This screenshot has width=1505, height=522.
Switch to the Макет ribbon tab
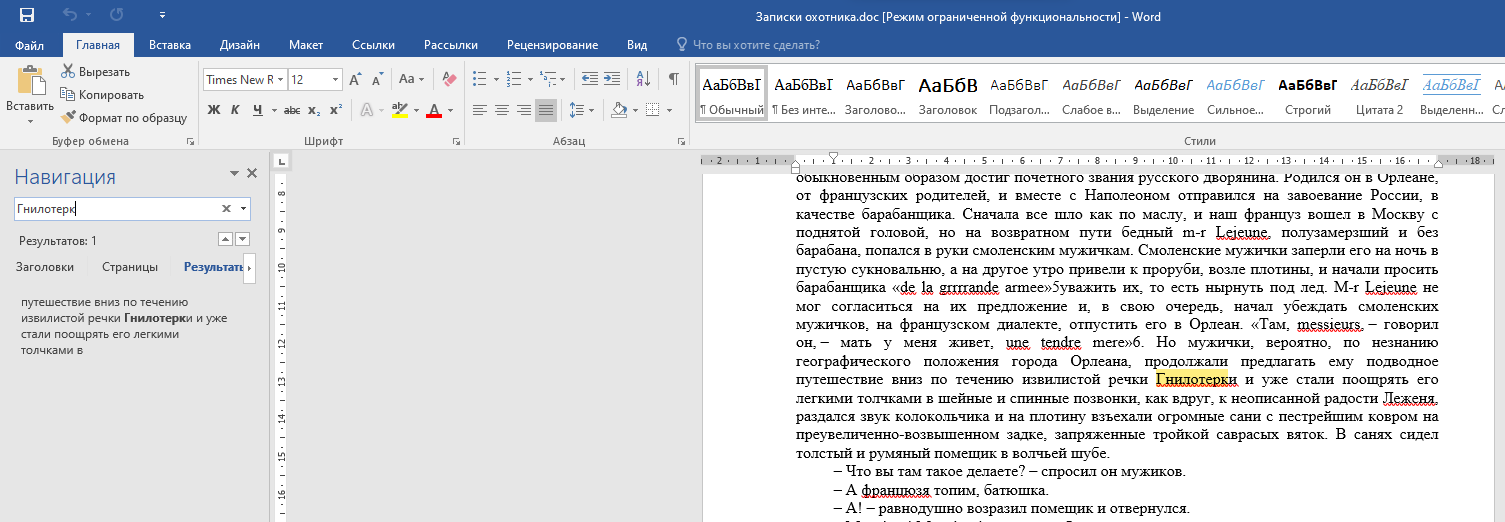point(306,45)
